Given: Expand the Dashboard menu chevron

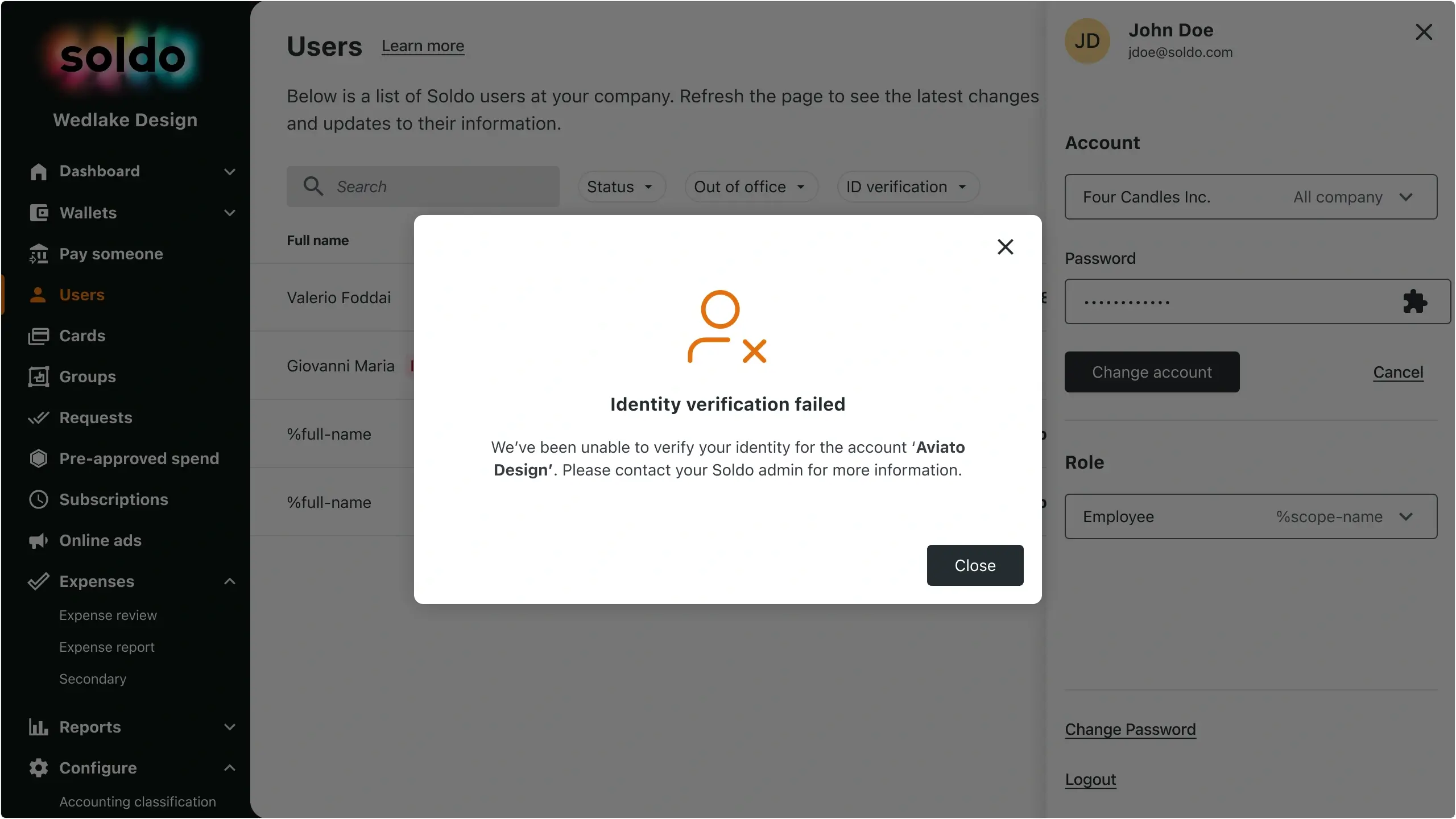Looking at the screenshot, I should click(x=230, y=171).
